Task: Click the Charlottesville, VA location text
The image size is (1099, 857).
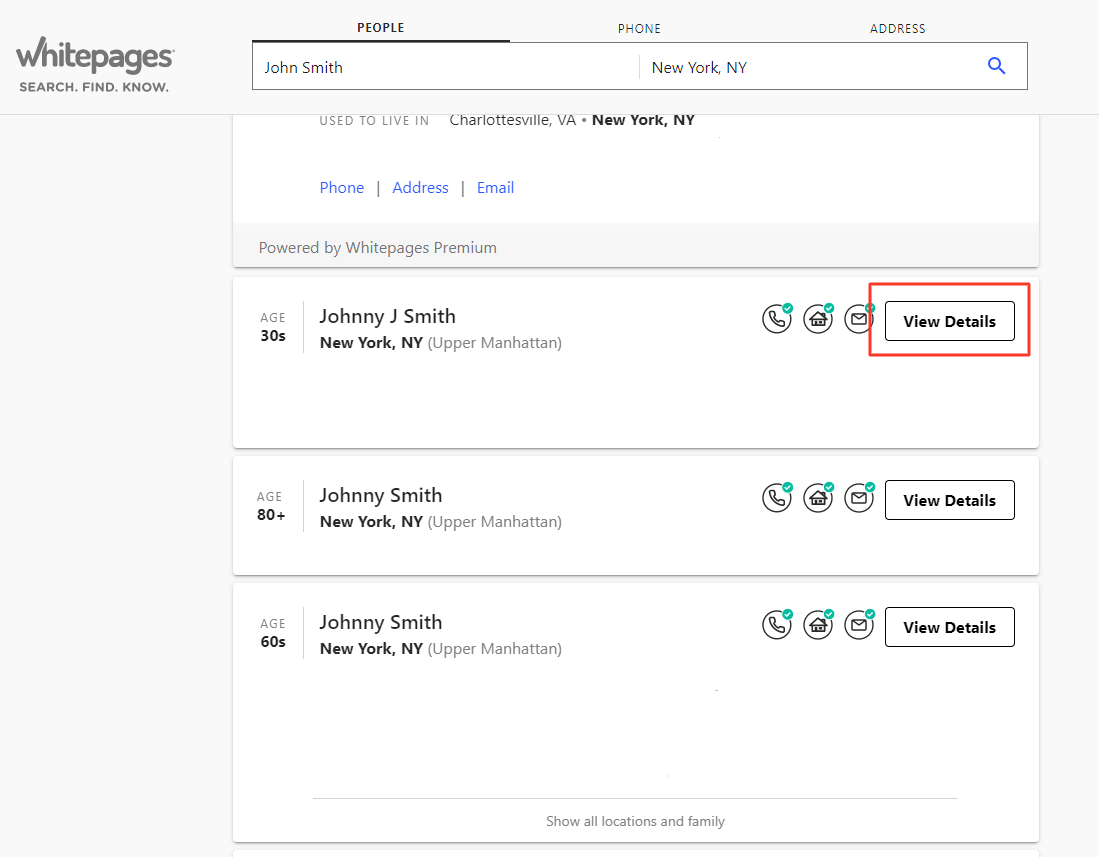Action: [513, 120]
